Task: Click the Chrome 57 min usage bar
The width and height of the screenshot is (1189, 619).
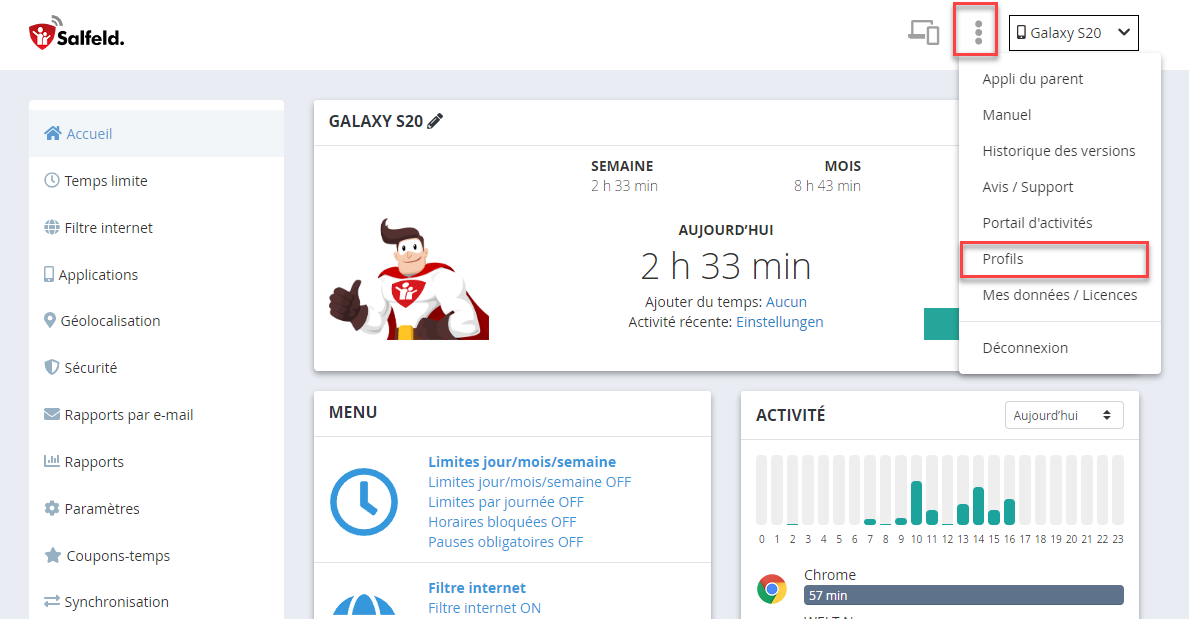Action: 964,595
